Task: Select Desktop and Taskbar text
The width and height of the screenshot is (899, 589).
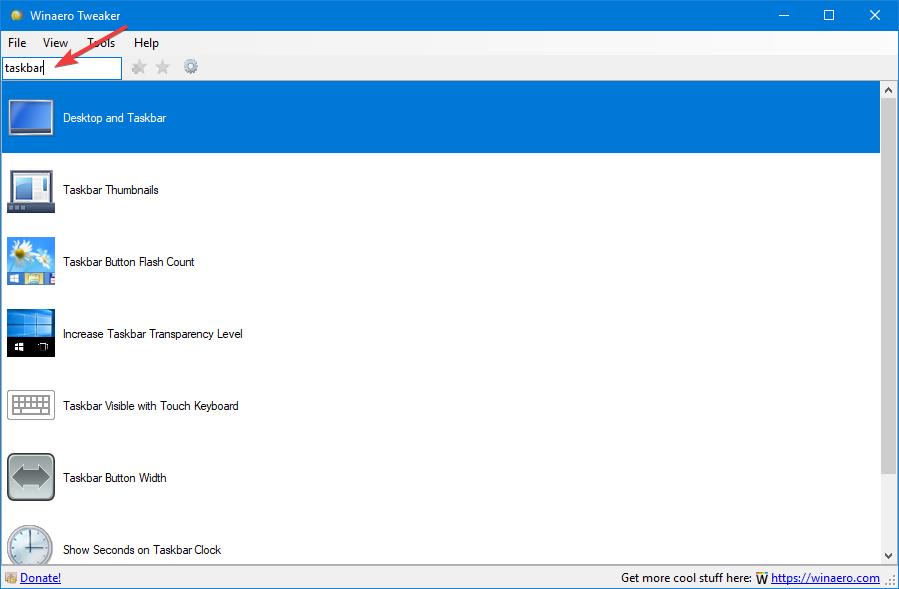Action: pyautogui.click(x=115, y=118)
